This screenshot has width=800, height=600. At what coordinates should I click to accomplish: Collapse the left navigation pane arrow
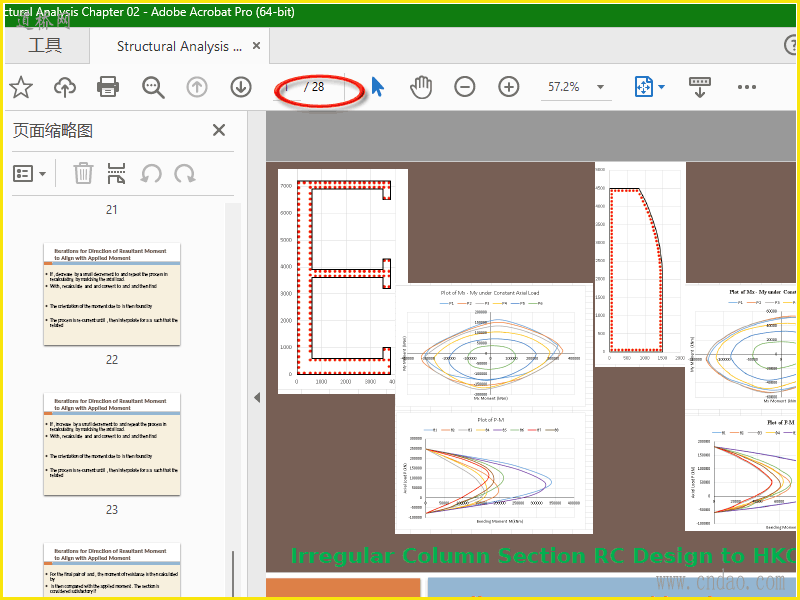[257, 397]
